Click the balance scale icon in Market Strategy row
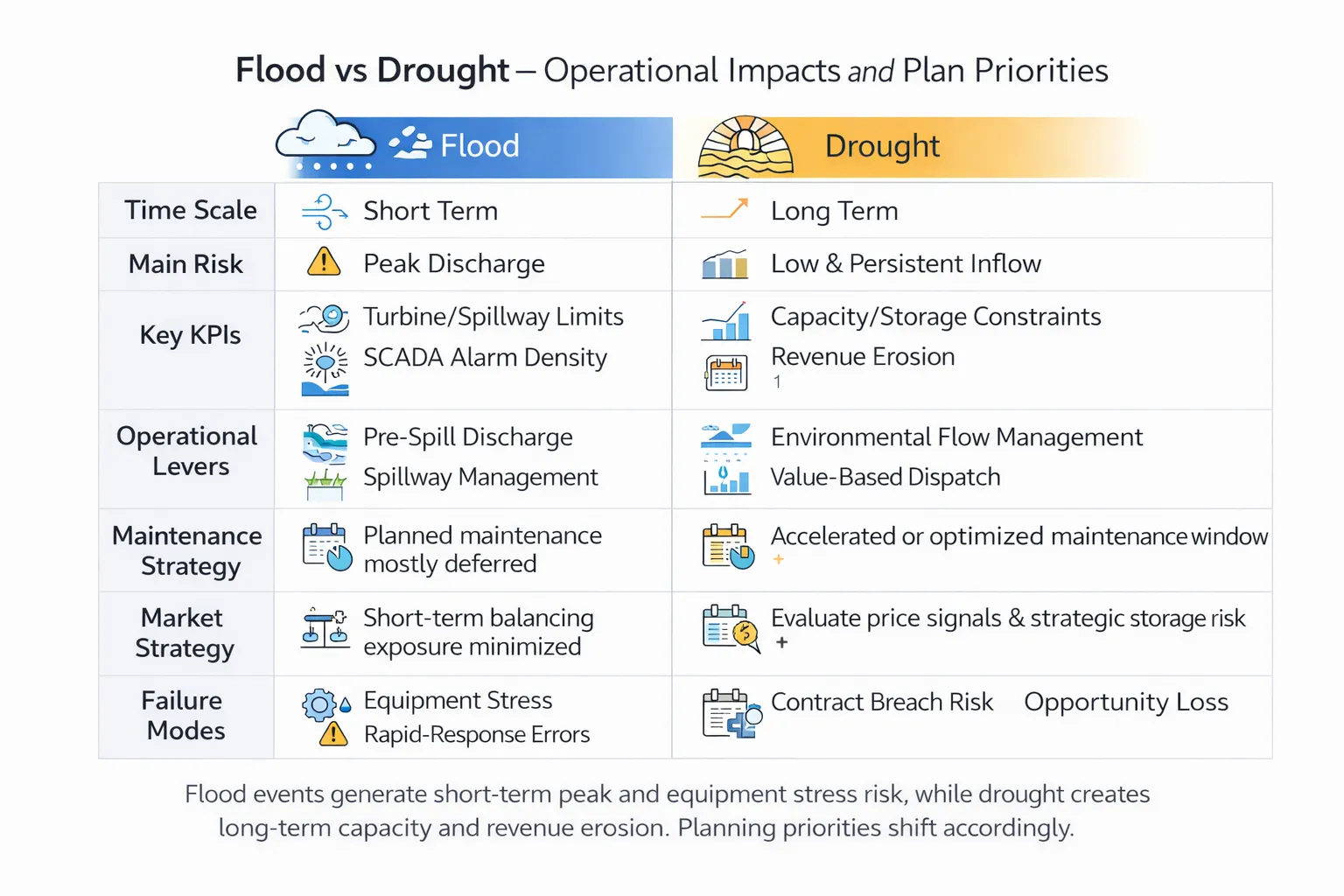Image resolution: width=1344 pixels, height=896 pixels. [x=325, y=628]
